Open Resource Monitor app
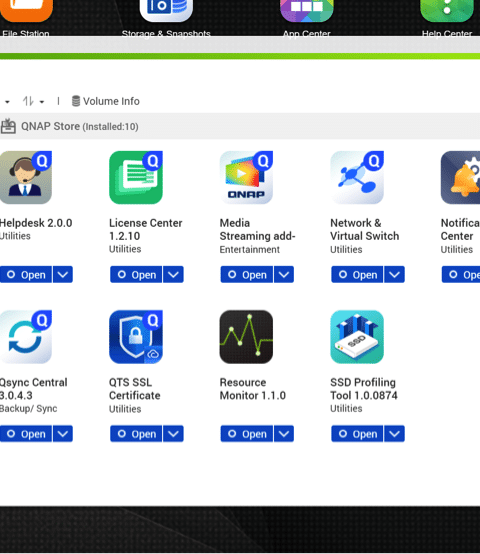 [x=247, y=434]
